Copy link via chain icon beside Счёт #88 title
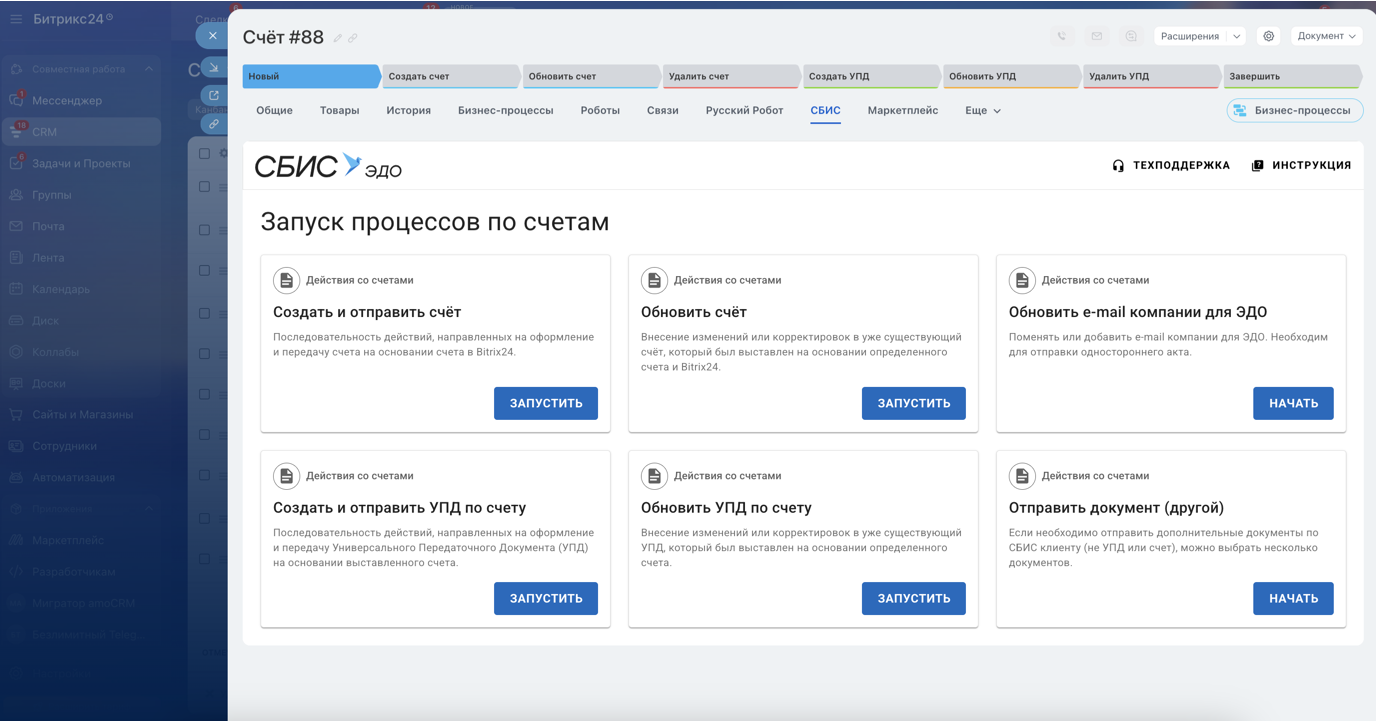The width and height of the screenshot is (1376, 721). [x=353, y=38]
